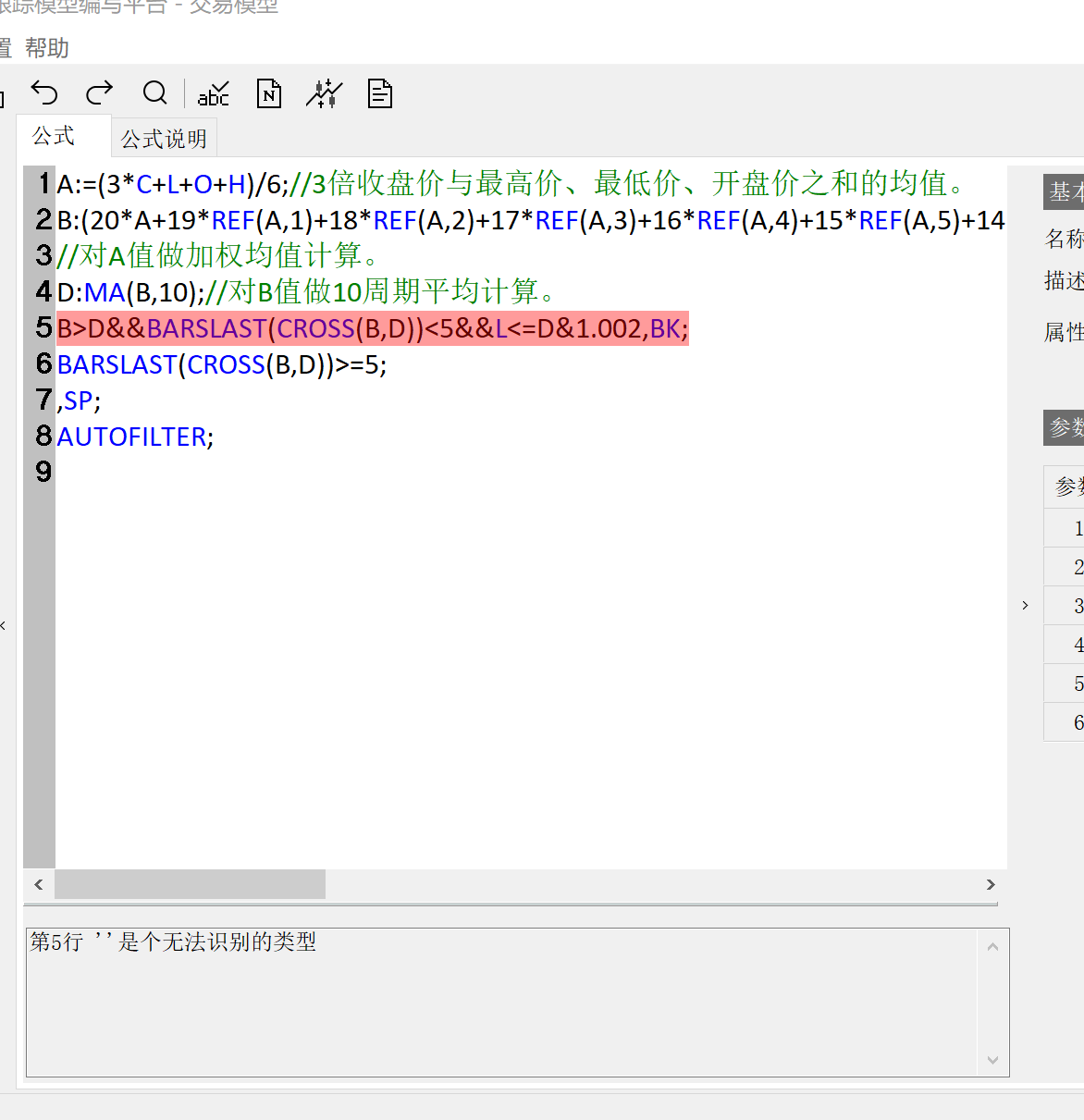The image size is (1084, 1120).
Task: Place cursor in highlighted line 5 code
Action: tap(372, 329)
